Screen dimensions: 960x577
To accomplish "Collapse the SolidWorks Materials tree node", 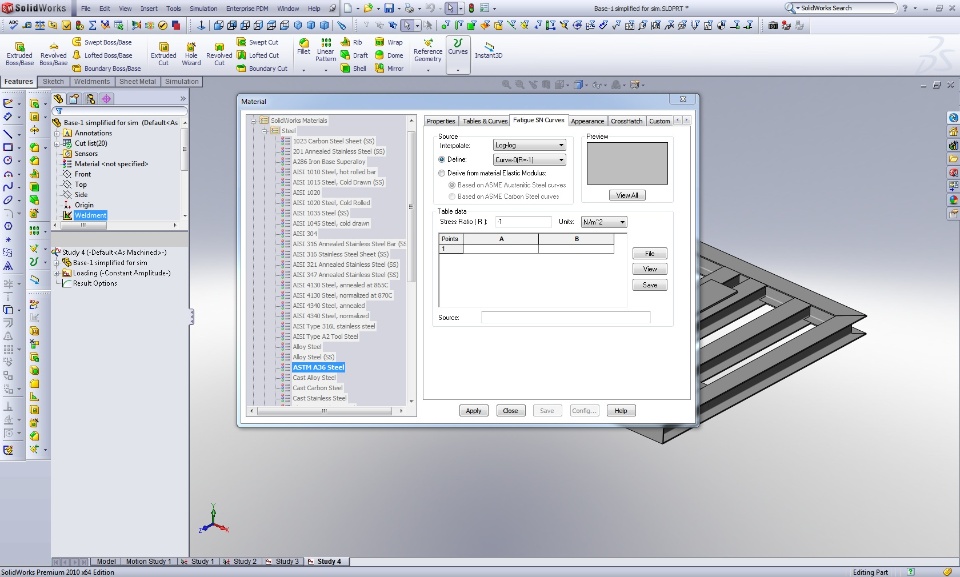I will (x=253, y=121).
